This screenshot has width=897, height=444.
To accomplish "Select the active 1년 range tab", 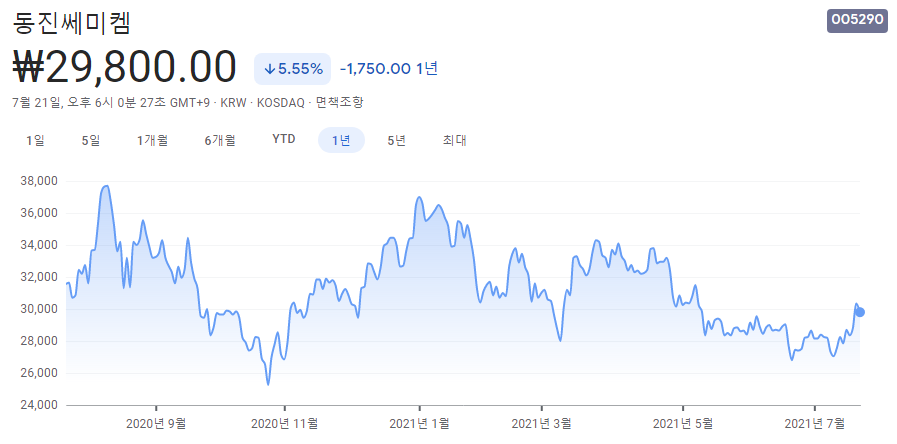I will click(x=341, y=140).
